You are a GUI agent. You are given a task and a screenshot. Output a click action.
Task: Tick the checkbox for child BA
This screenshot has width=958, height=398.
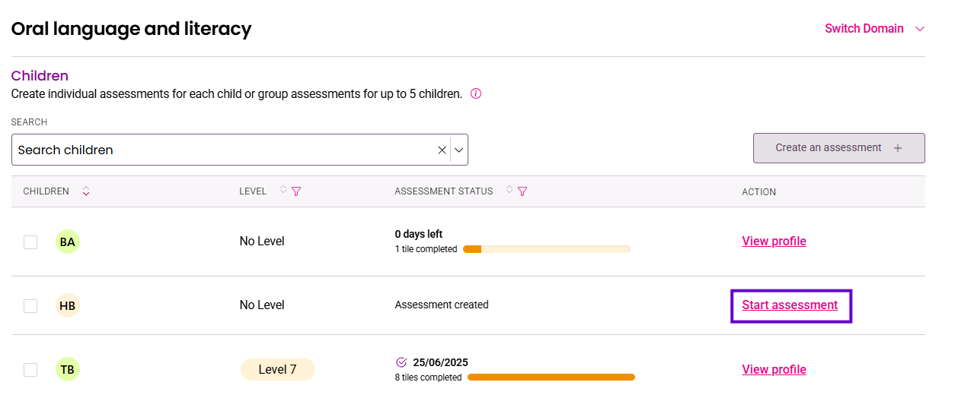pos(31,242)
